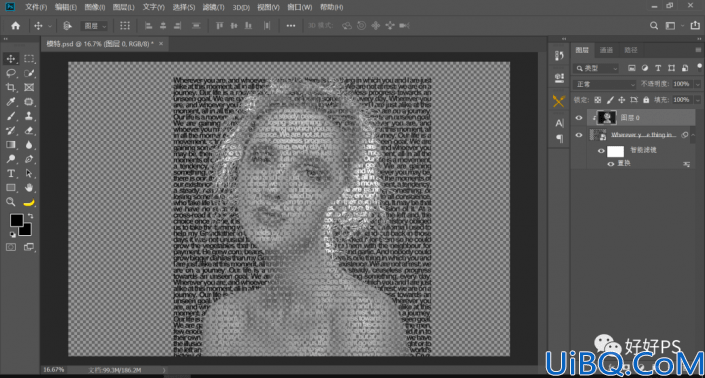Select the Rectangular Marquee tool
Image resolution: width=705 pixels, height=378 pixels.
[x=29, y=58]
